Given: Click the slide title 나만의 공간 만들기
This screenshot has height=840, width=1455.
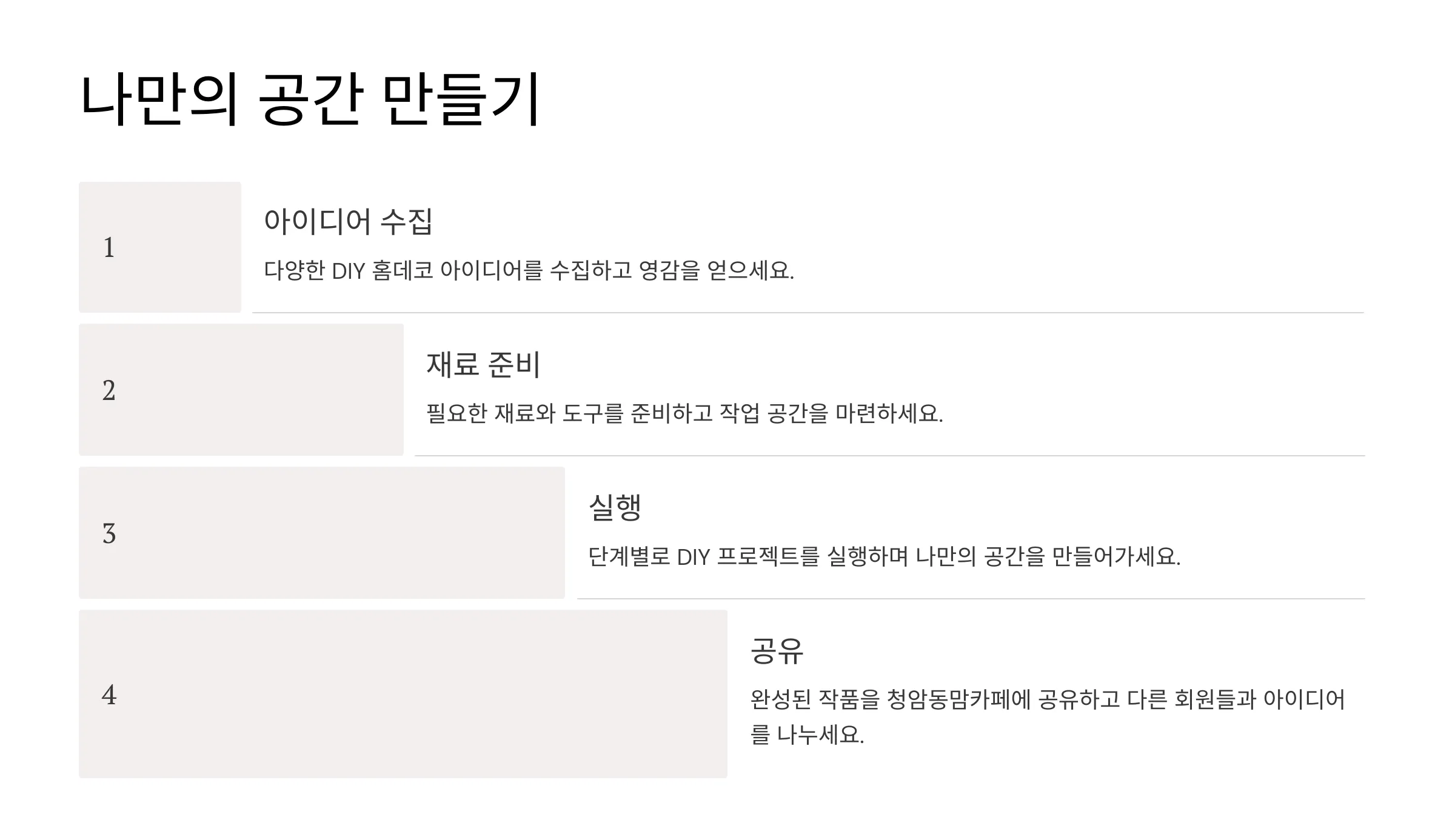Looking at the screenshot, I should (309, 100).
